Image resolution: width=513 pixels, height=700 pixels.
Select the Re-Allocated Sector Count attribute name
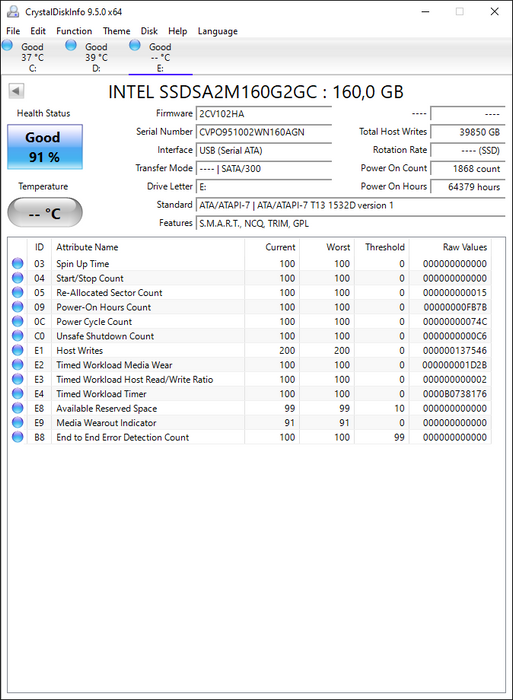[x=109, y=292]
